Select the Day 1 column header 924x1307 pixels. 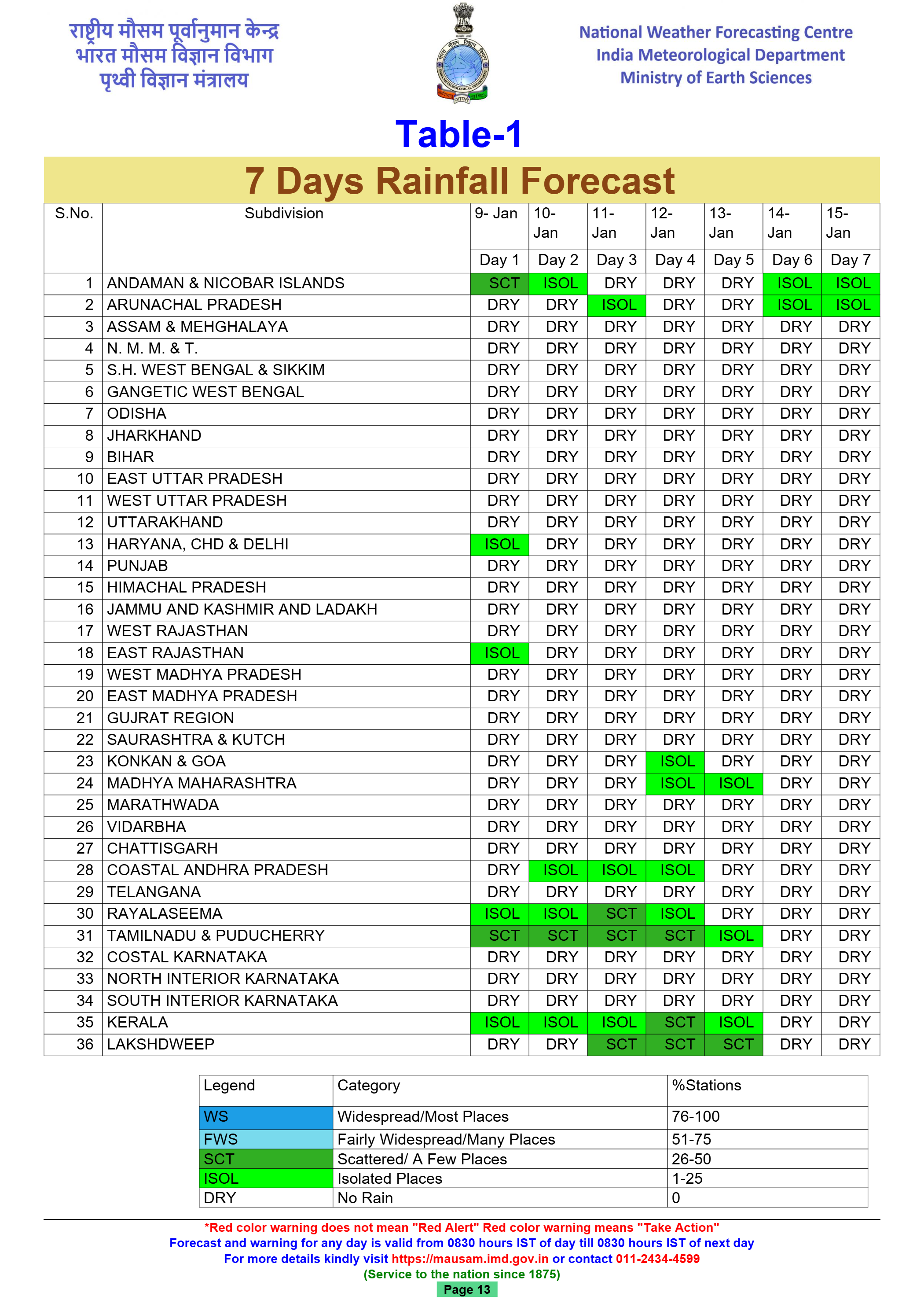499,260
